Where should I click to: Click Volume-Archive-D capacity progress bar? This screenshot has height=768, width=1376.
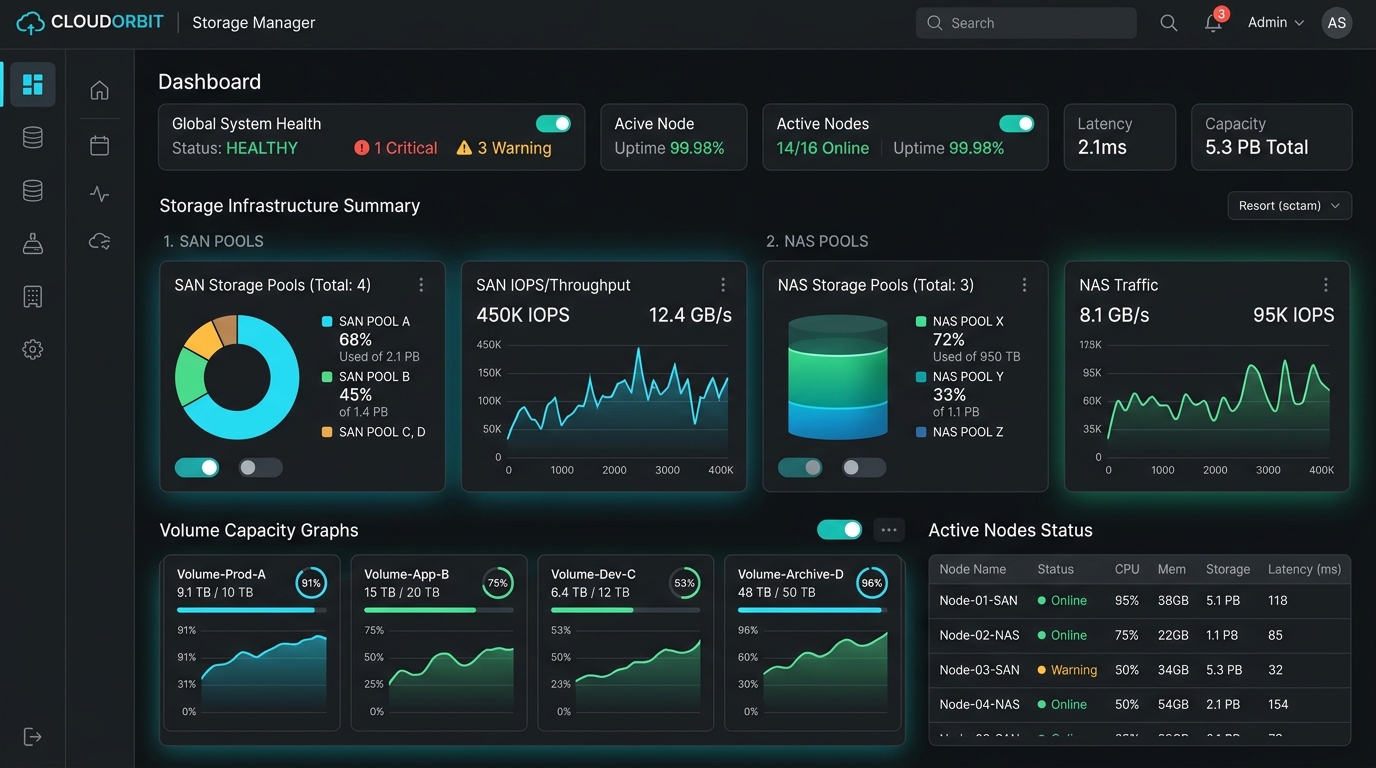click(x=813, y=610)
